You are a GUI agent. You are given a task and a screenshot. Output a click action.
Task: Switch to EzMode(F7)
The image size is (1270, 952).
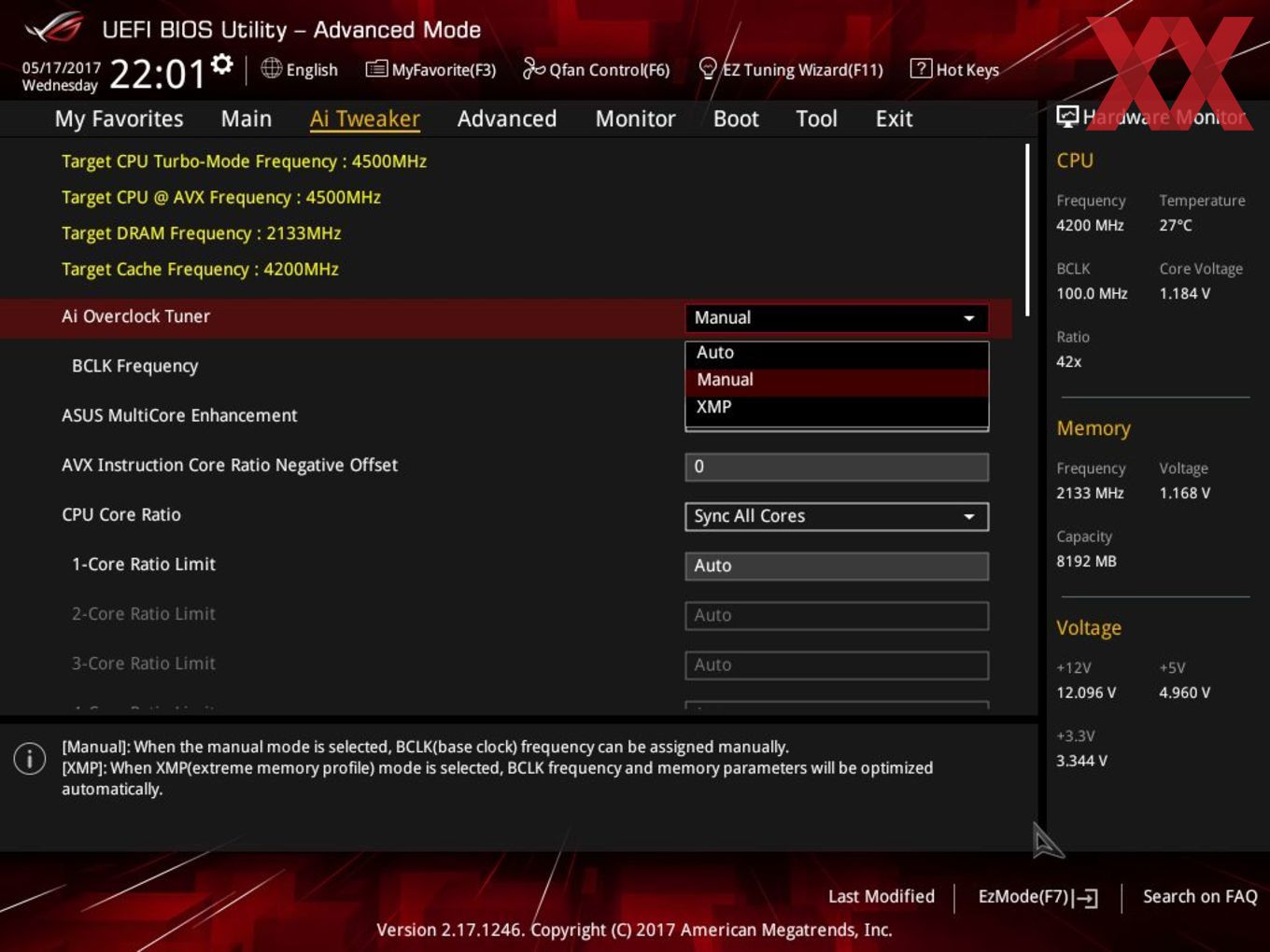(x=1023, y=896)
